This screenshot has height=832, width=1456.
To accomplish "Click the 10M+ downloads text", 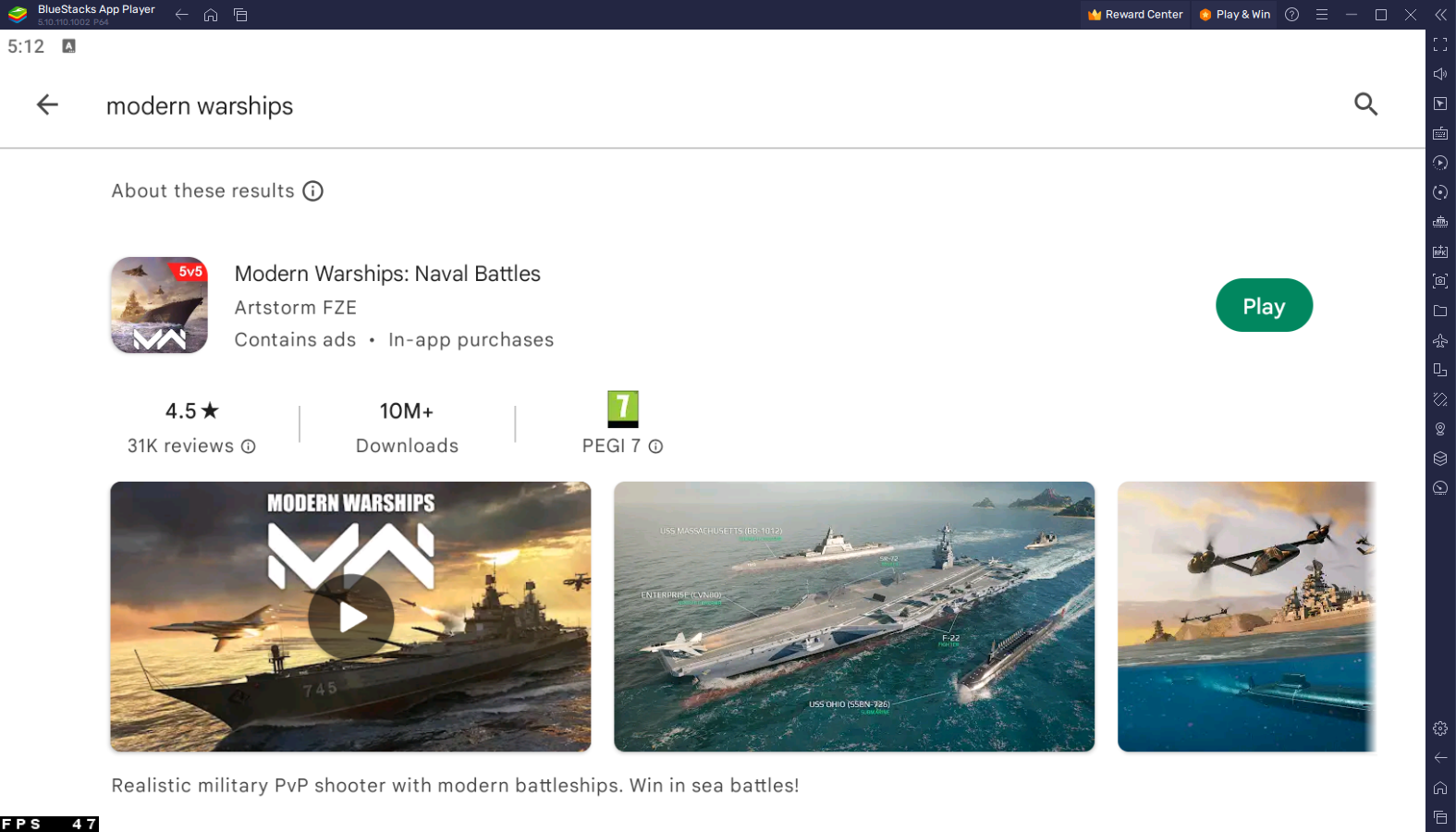I will pyautogui.click(x=407, y=411).
